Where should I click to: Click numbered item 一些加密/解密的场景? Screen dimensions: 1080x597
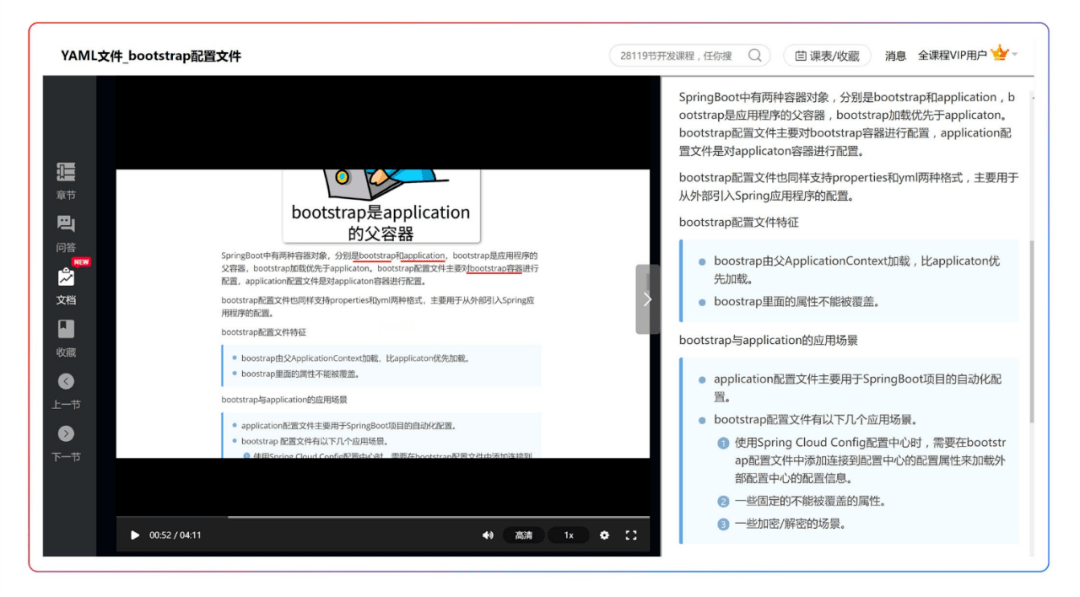click(790, 524)
